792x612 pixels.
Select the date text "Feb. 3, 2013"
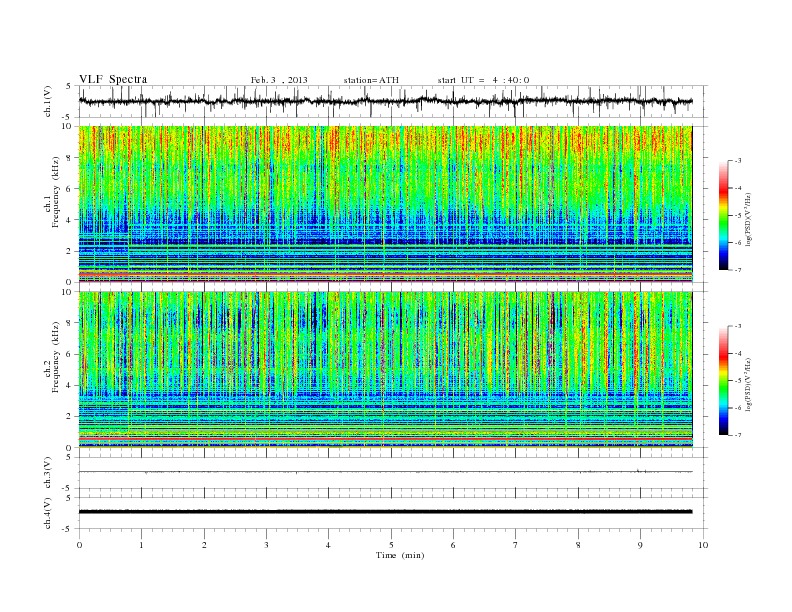(279, 80)
